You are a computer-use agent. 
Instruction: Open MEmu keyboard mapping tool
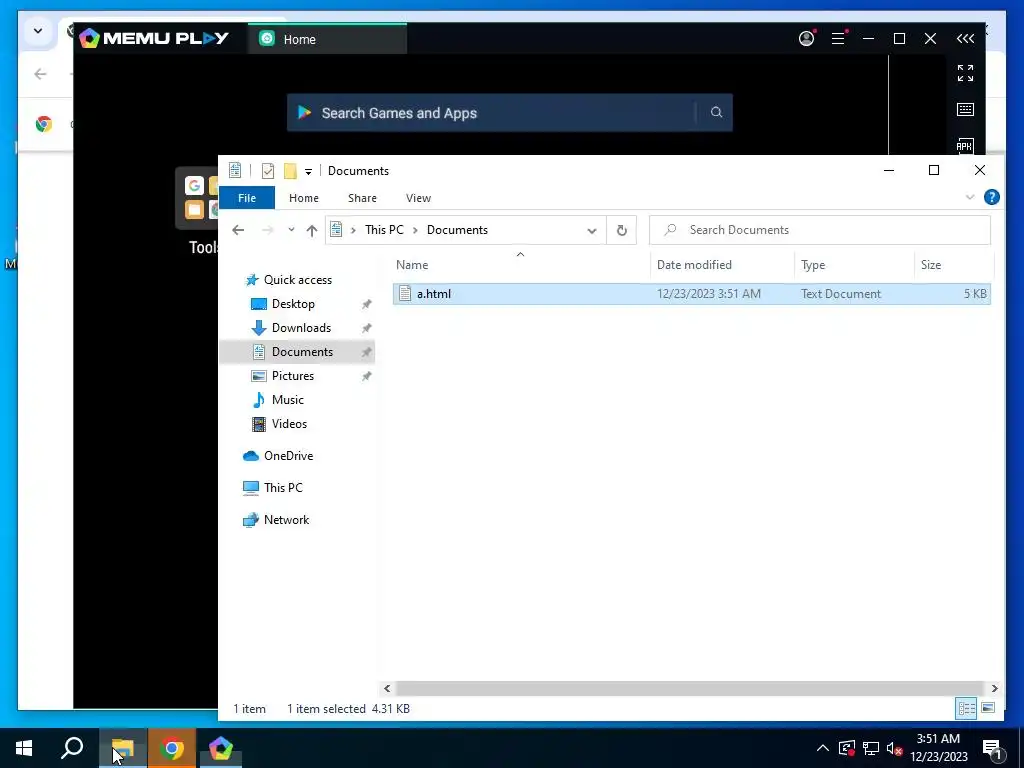pyautogui.click(x=965, y=109)
